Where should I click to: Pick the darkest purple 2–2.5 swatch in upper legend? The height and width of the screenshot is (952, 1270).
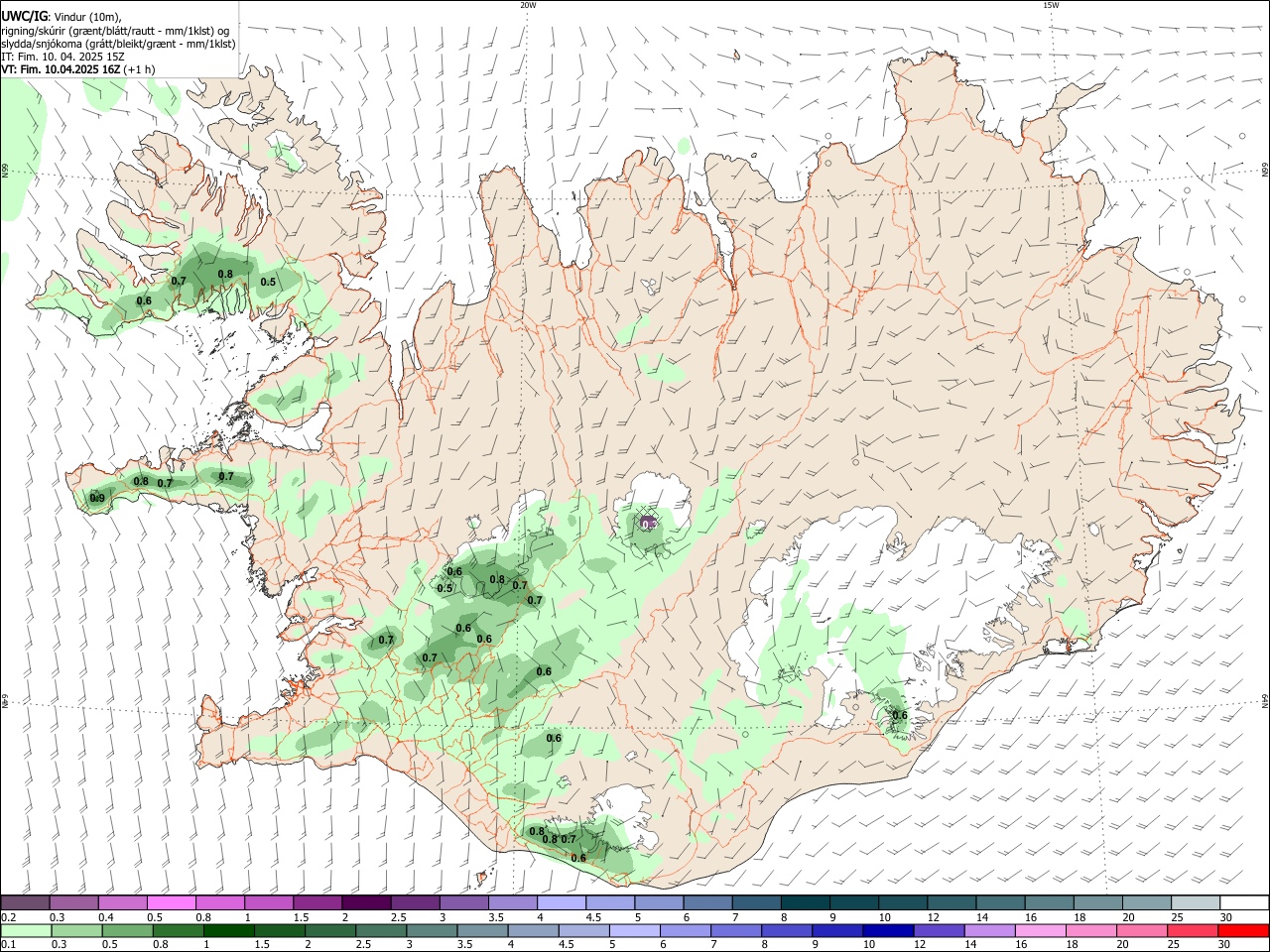pyautogui.click(x=366, y=902)
